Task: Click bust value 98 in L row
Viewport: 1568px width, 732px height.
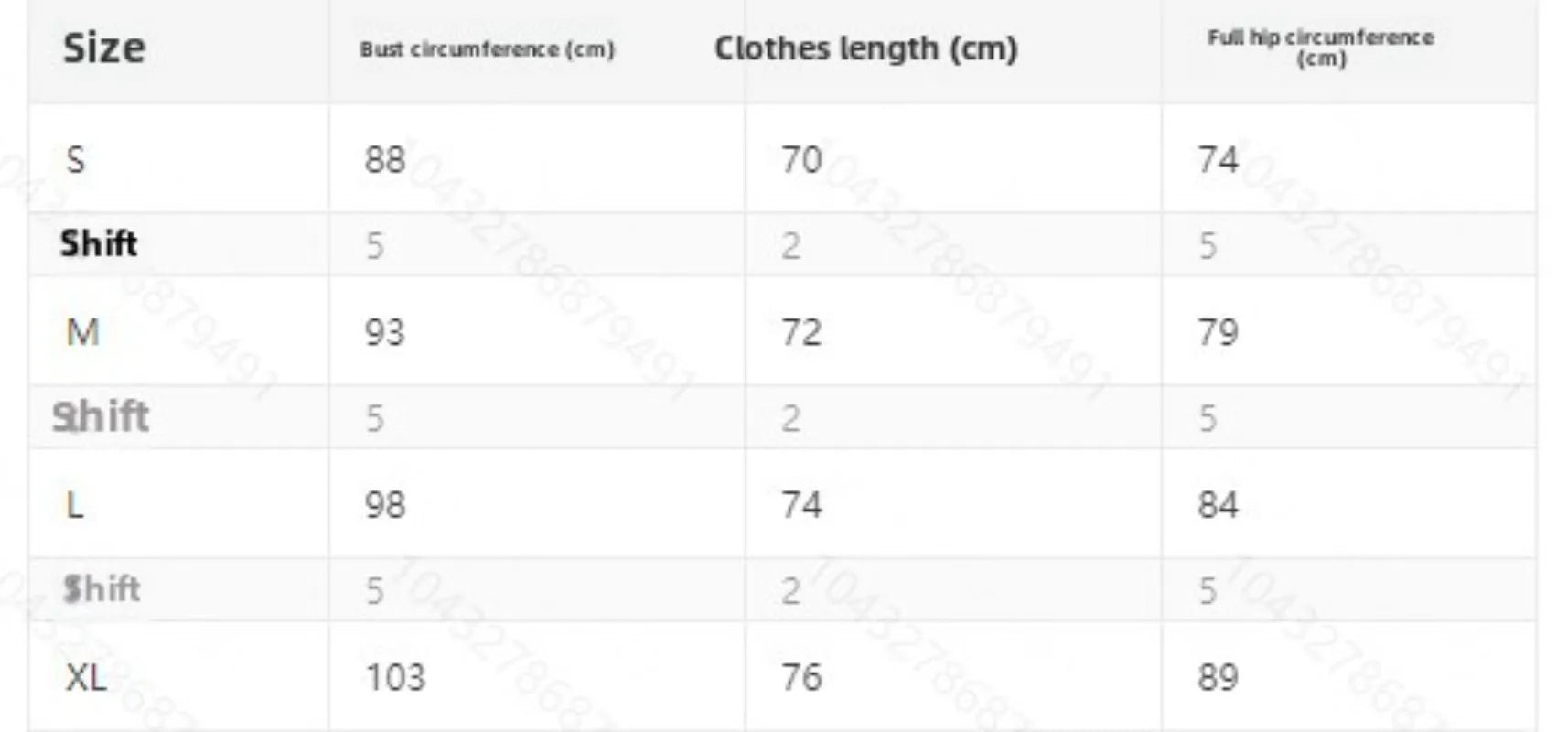Action: (x=384, y=505)
